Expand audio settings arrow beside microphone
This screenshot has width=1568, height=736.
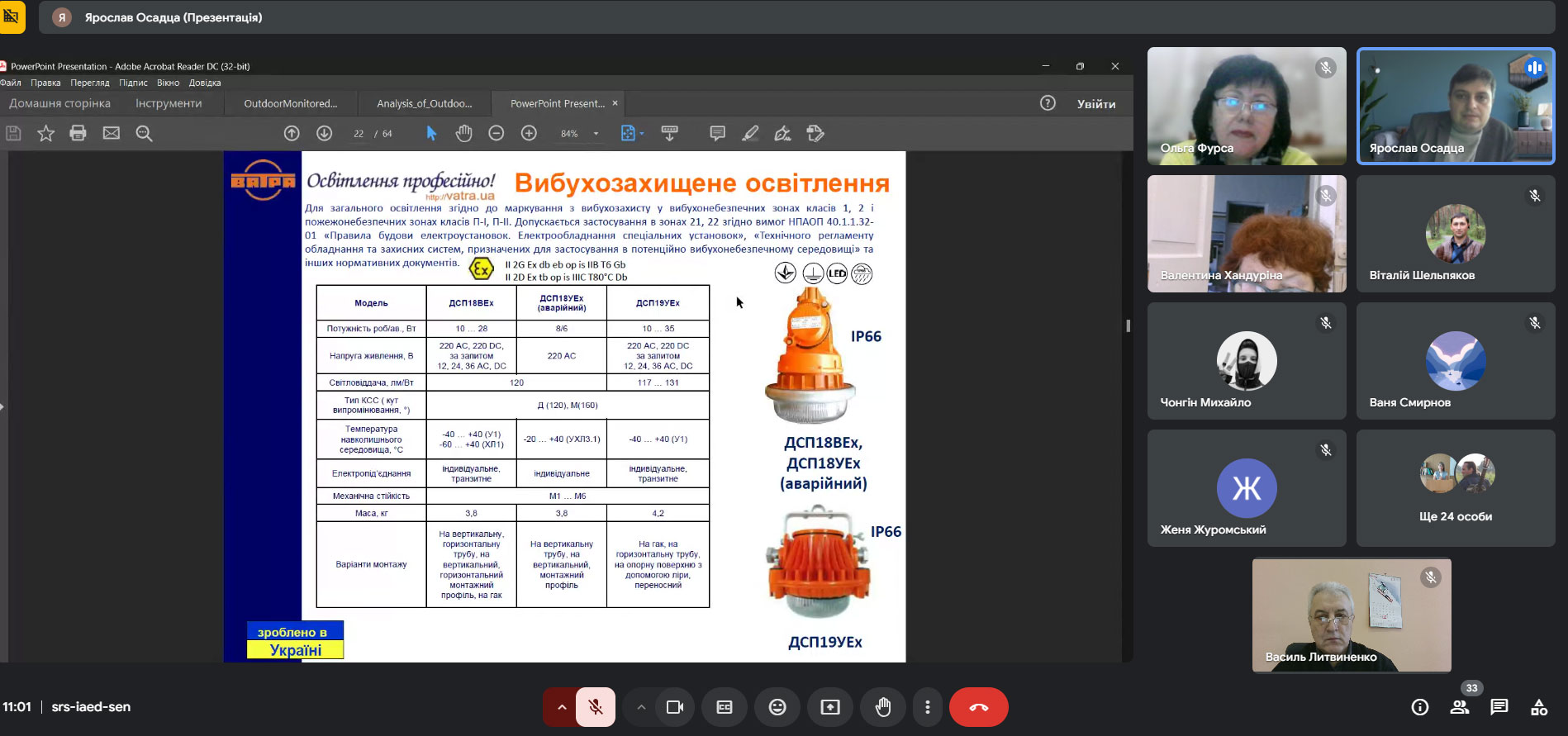coord(561,707)
